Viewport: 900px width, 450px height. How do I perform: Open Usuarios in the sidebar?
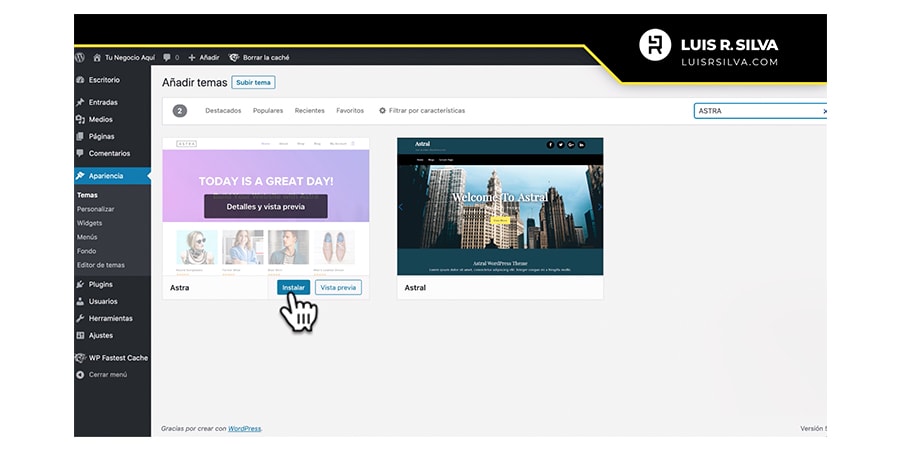[103, 301]
